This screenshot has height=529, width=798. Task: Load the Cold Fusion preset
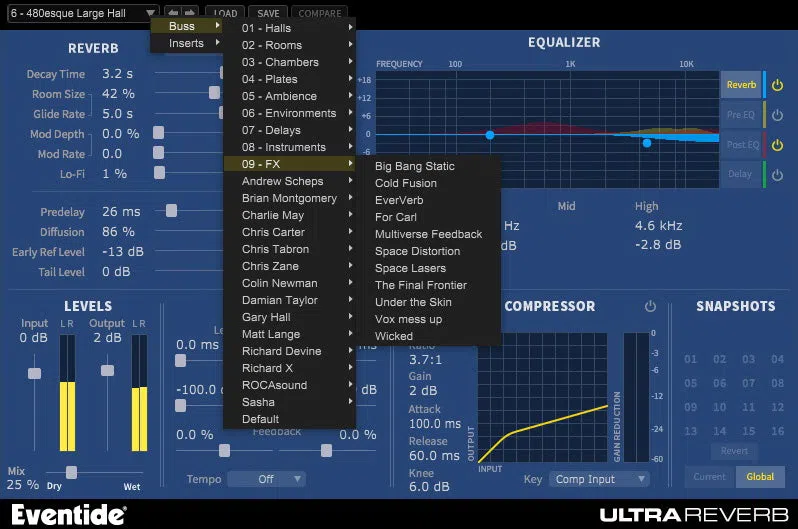(428, 183)
